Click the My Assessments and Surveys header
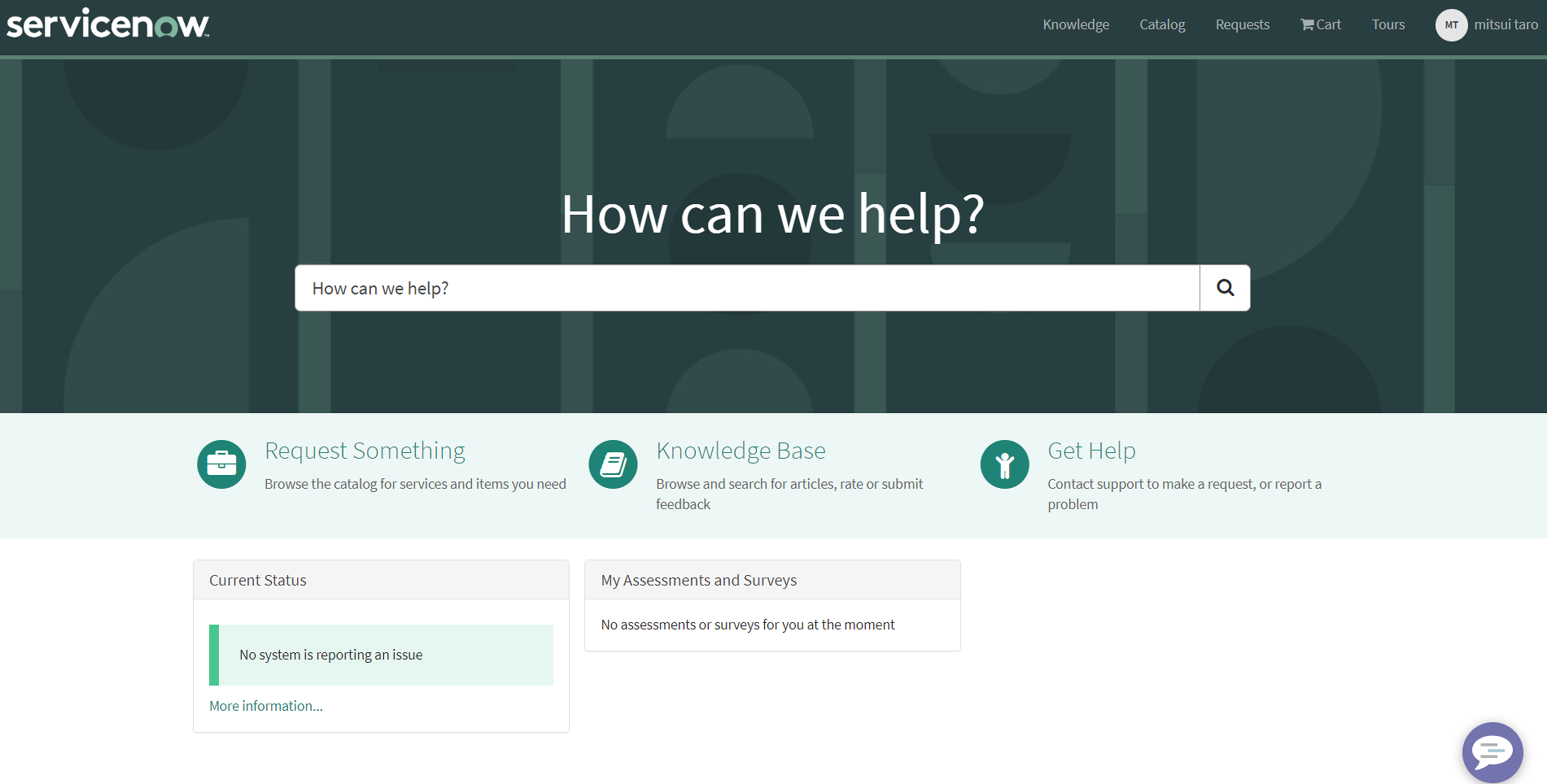This screenshot has height=784, width=1547. tap(698, 580)
